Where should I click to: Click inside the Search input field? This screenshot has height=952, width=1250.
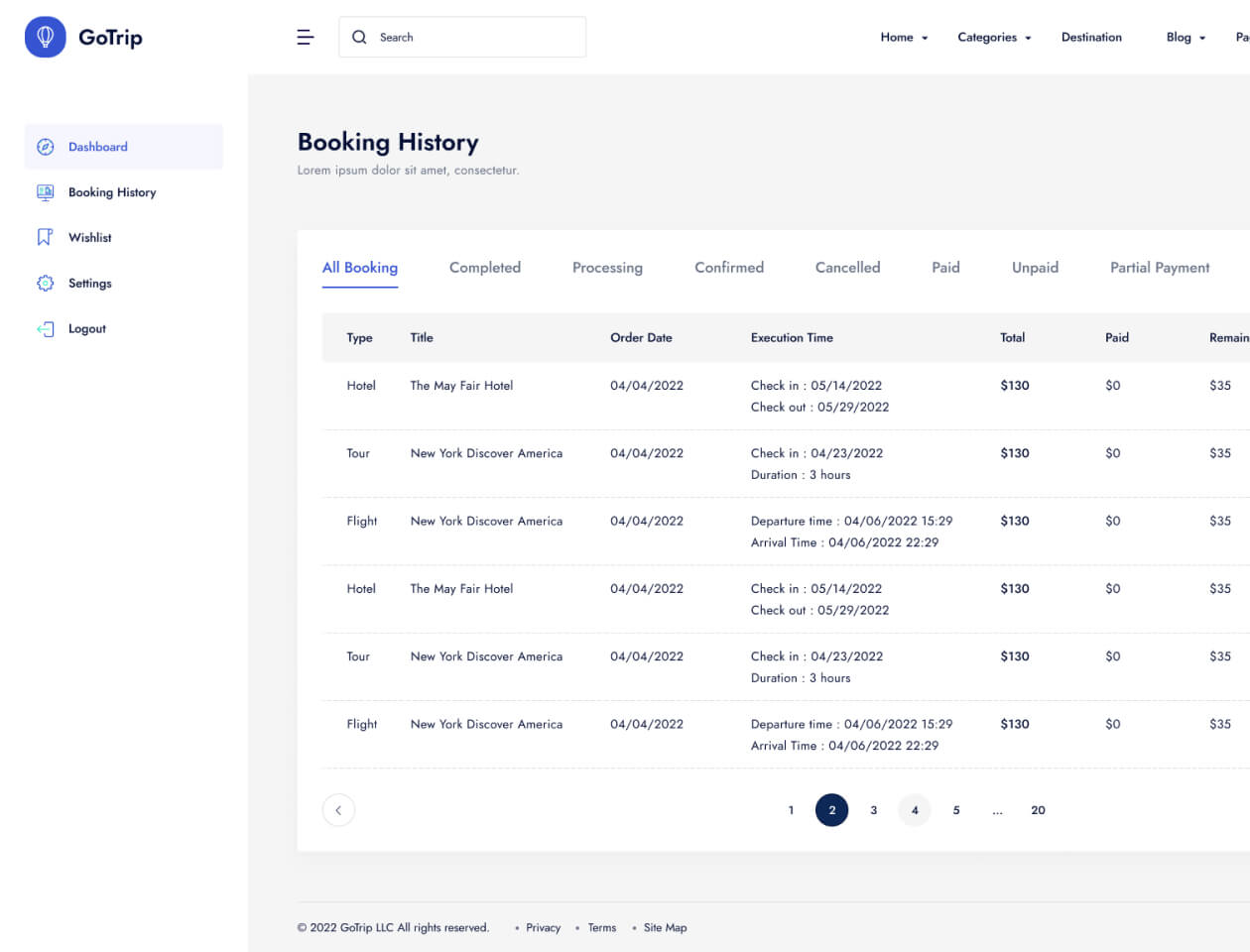point(476,37)
